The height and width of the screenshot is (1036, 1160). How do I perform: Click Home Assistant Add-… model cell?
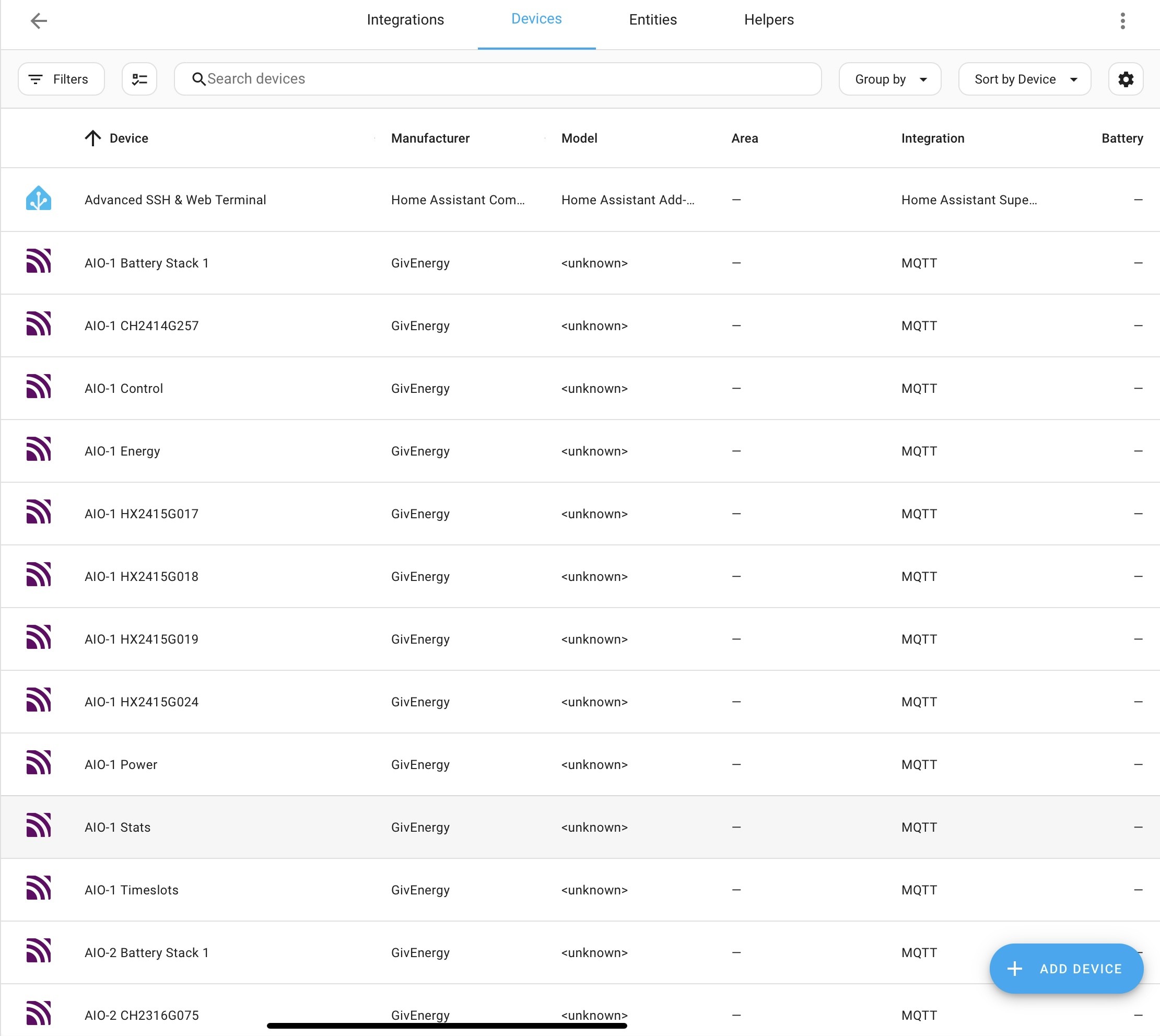pos(628,200)
